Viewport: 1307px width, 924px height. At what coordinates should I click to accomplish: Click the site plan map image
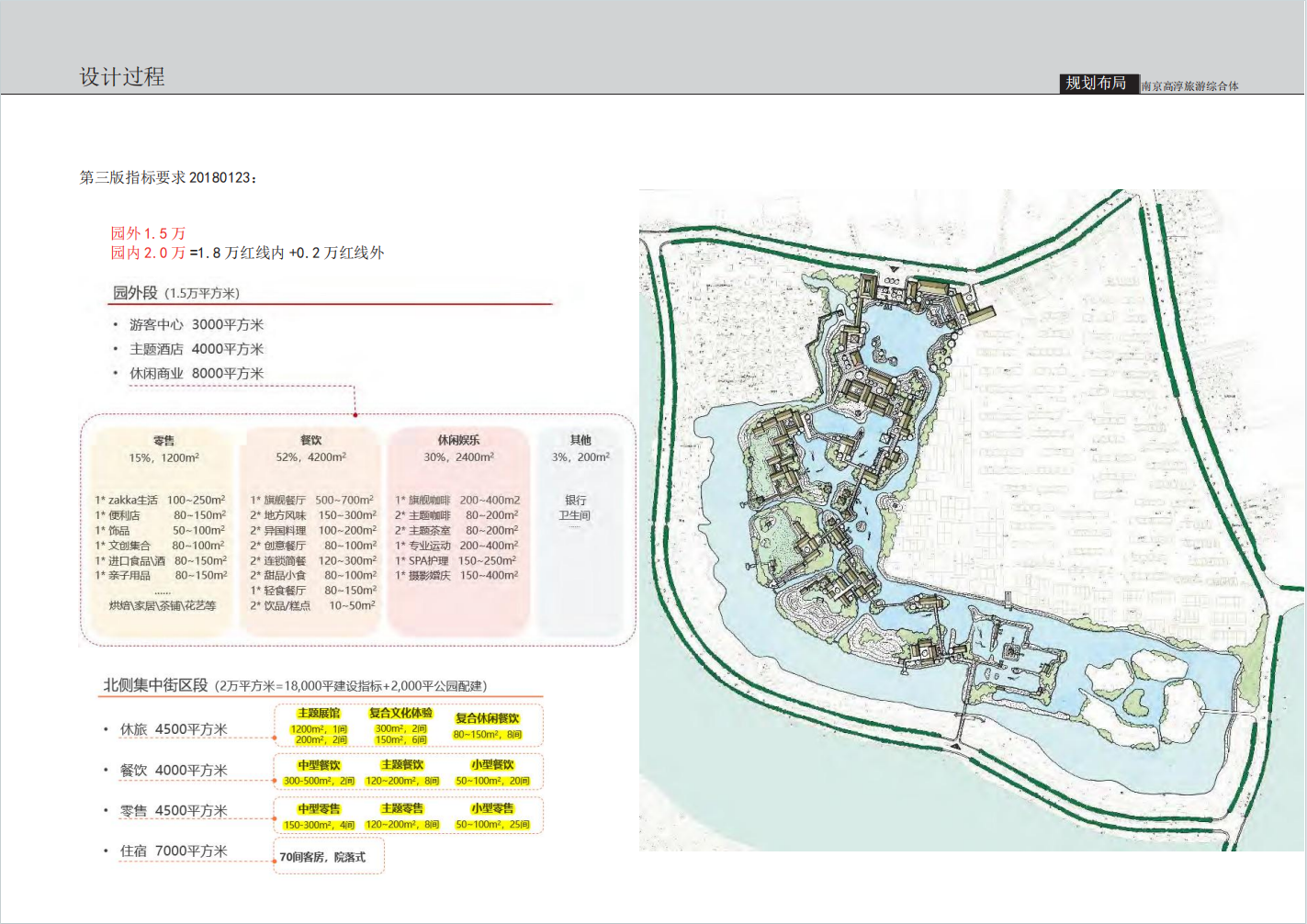coord(972,520)
